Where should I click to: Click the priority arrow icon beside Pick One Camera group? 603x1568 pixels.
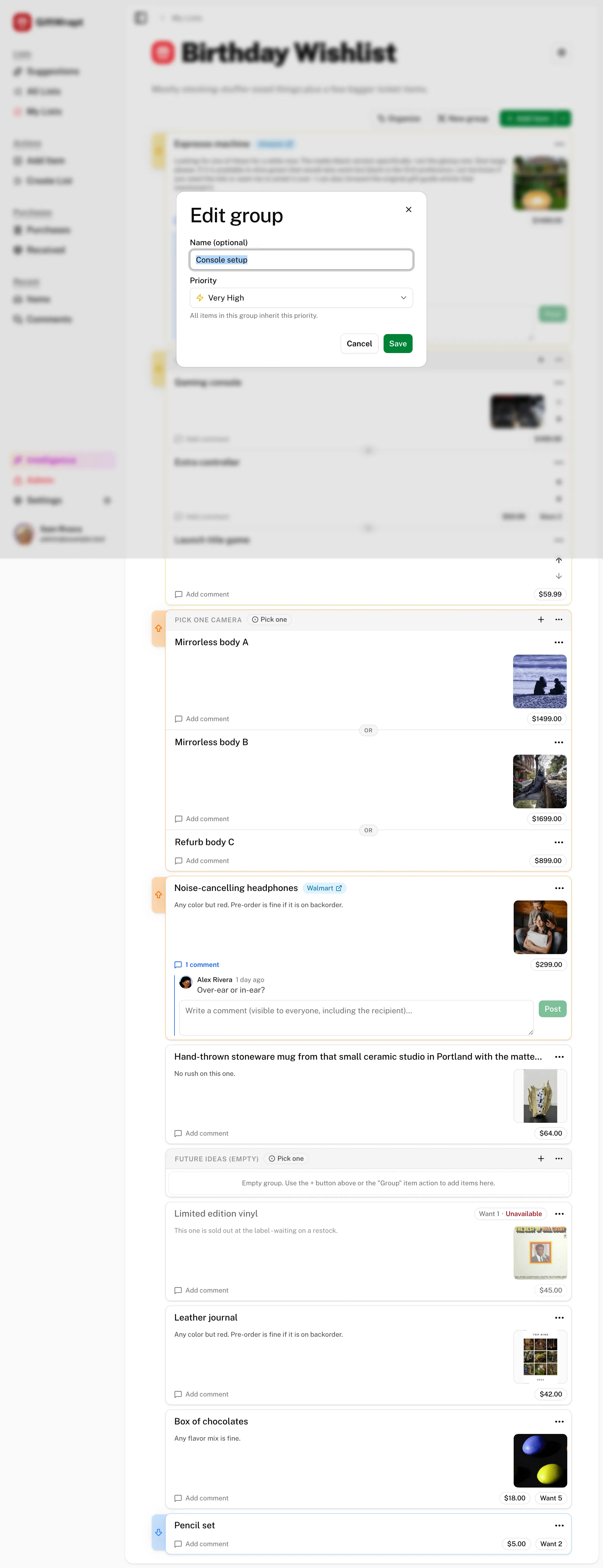coord(158,628)
